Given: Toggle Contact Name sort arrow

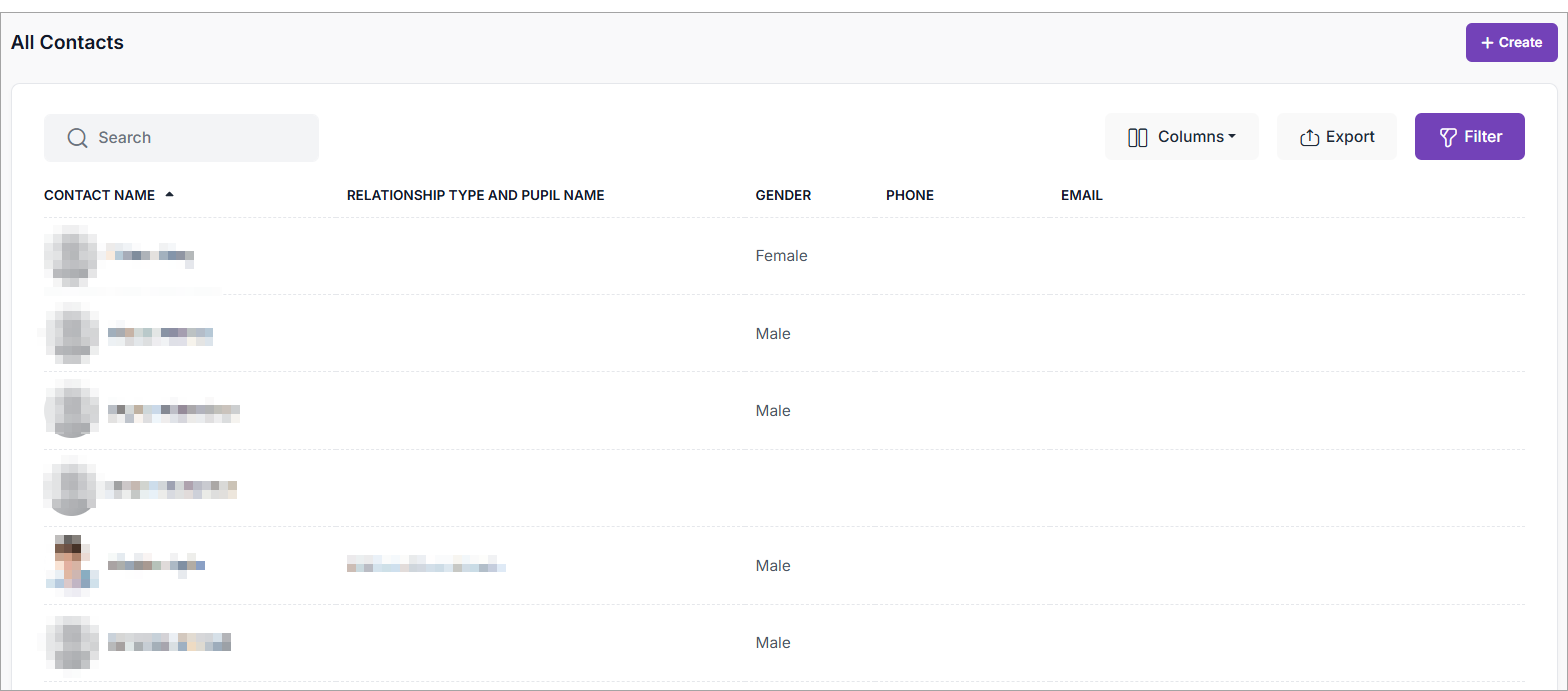Looking at the screenshot, I should pyautogui.click(x=170, y=195).
